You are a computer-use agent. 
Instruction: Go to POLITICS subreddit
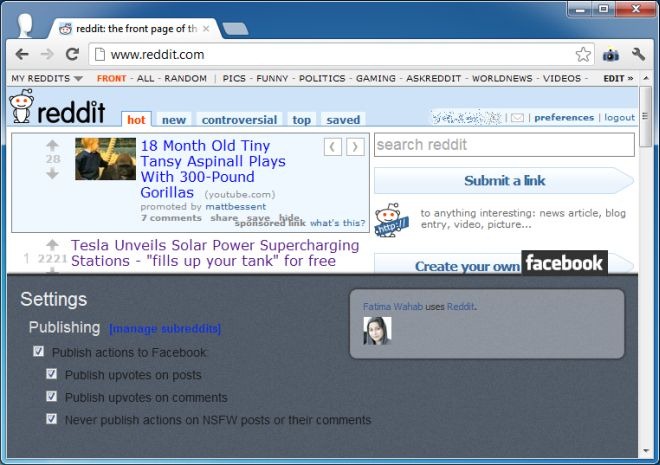(322, 78)
